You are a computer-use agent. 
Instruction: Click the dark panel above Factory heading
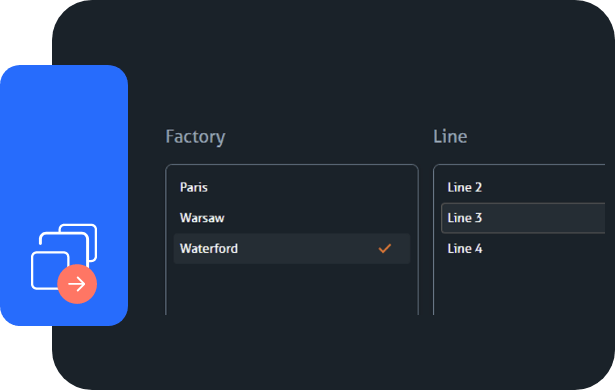click(x=333, y=63)
